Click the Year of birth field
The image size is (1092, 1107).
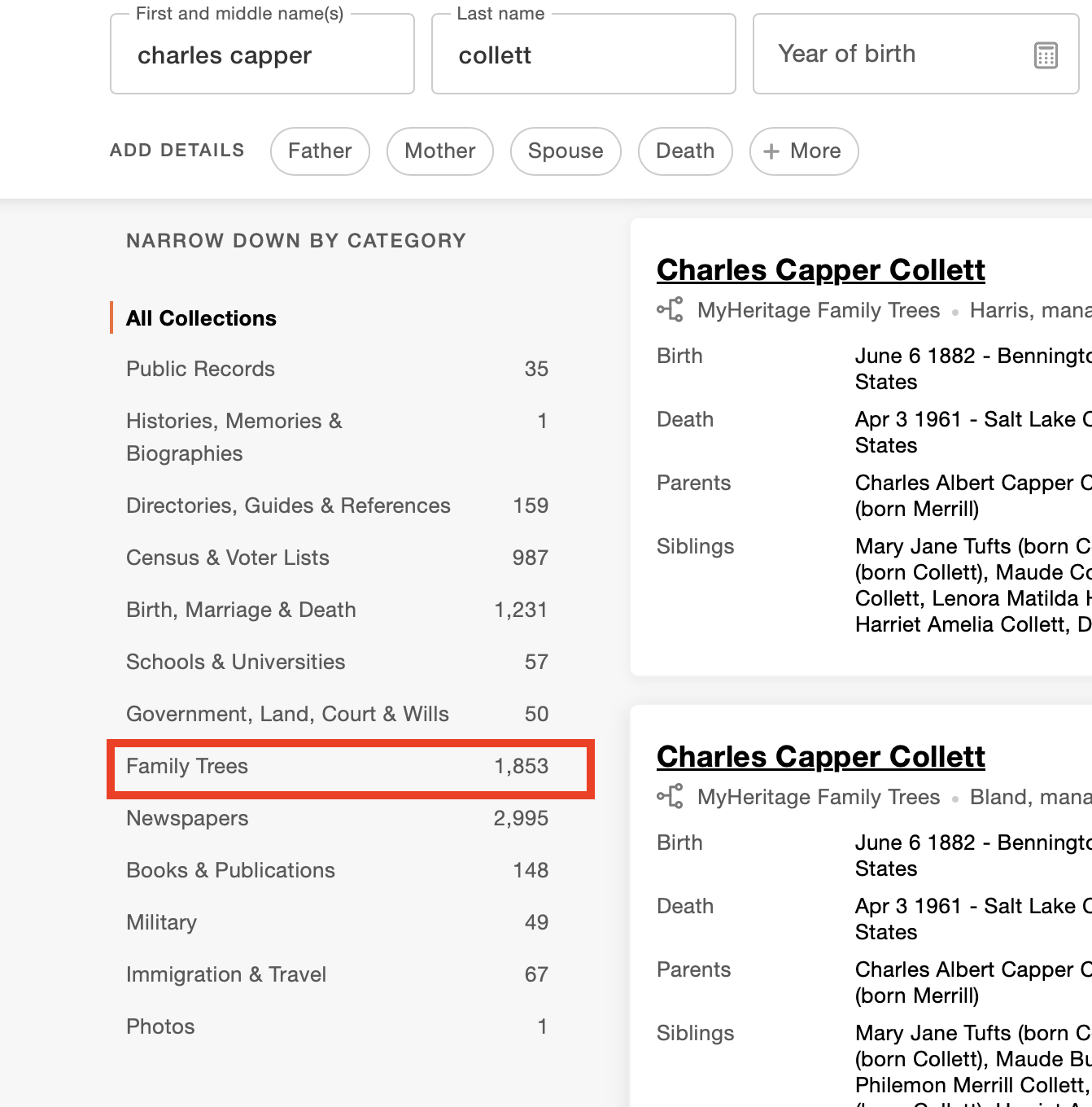pos(915,55)
